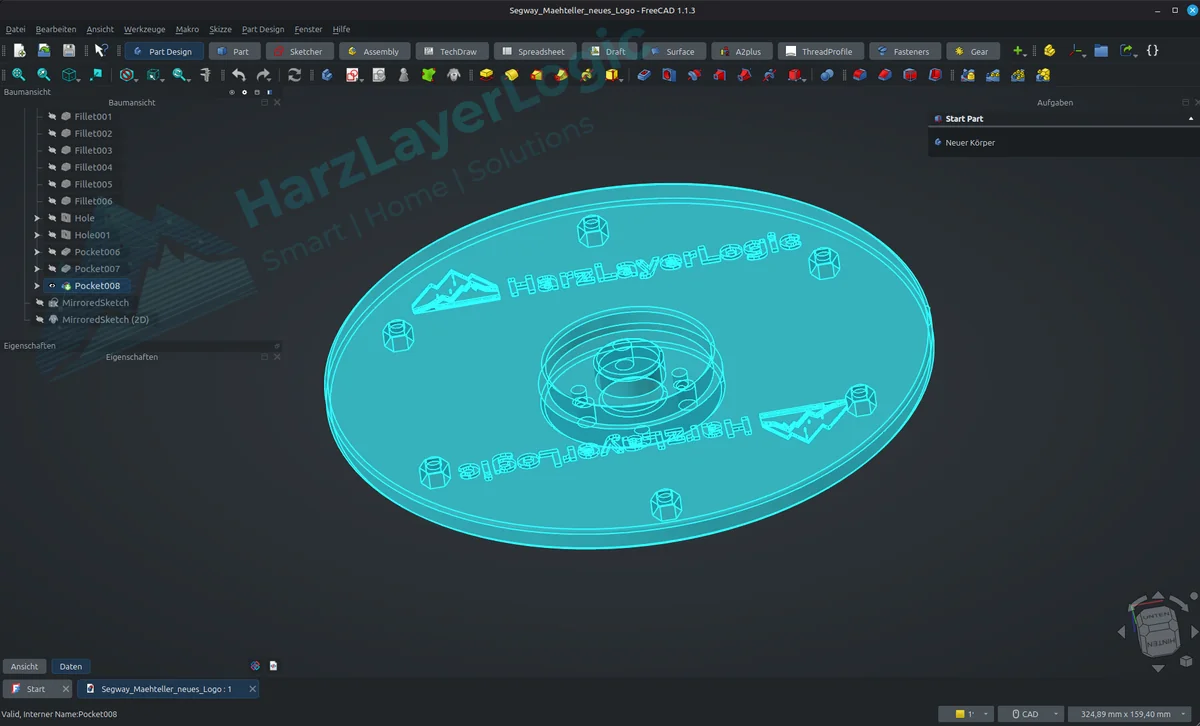Open the yellow layer selector in status bar

[966, 714]
